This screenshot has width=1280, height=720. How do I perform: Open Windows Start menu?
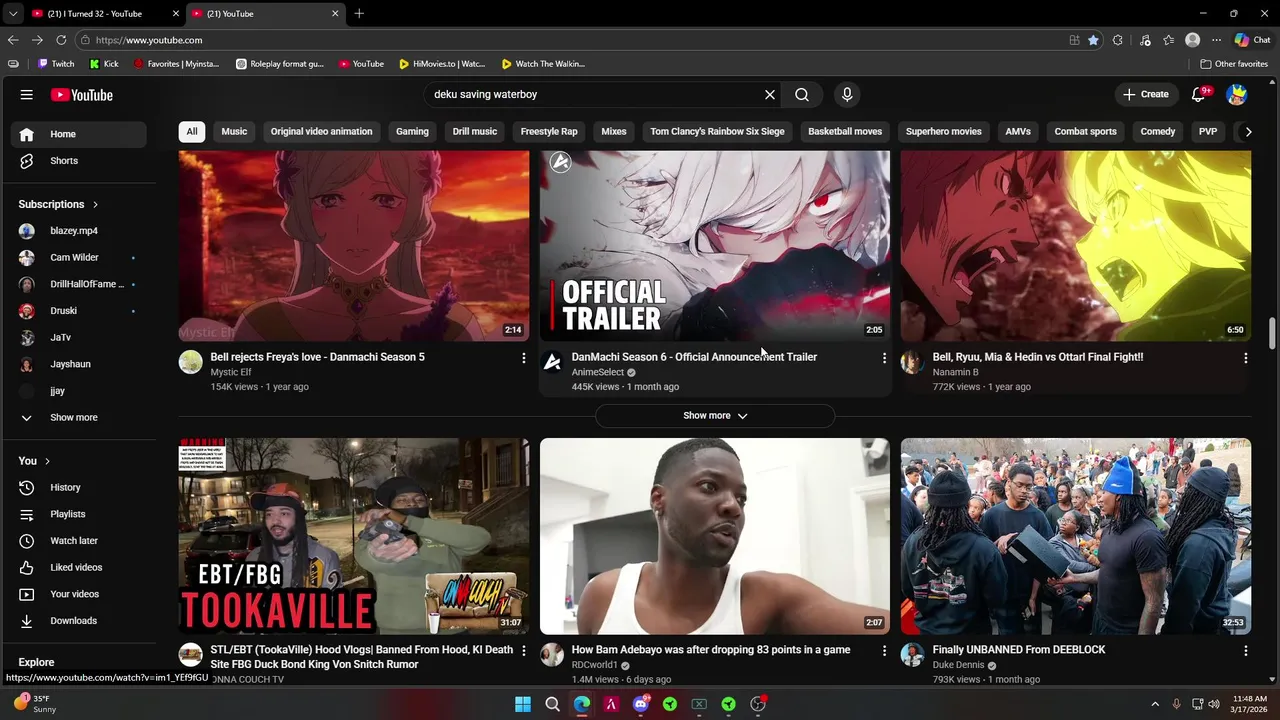click(x=523, y=704)
